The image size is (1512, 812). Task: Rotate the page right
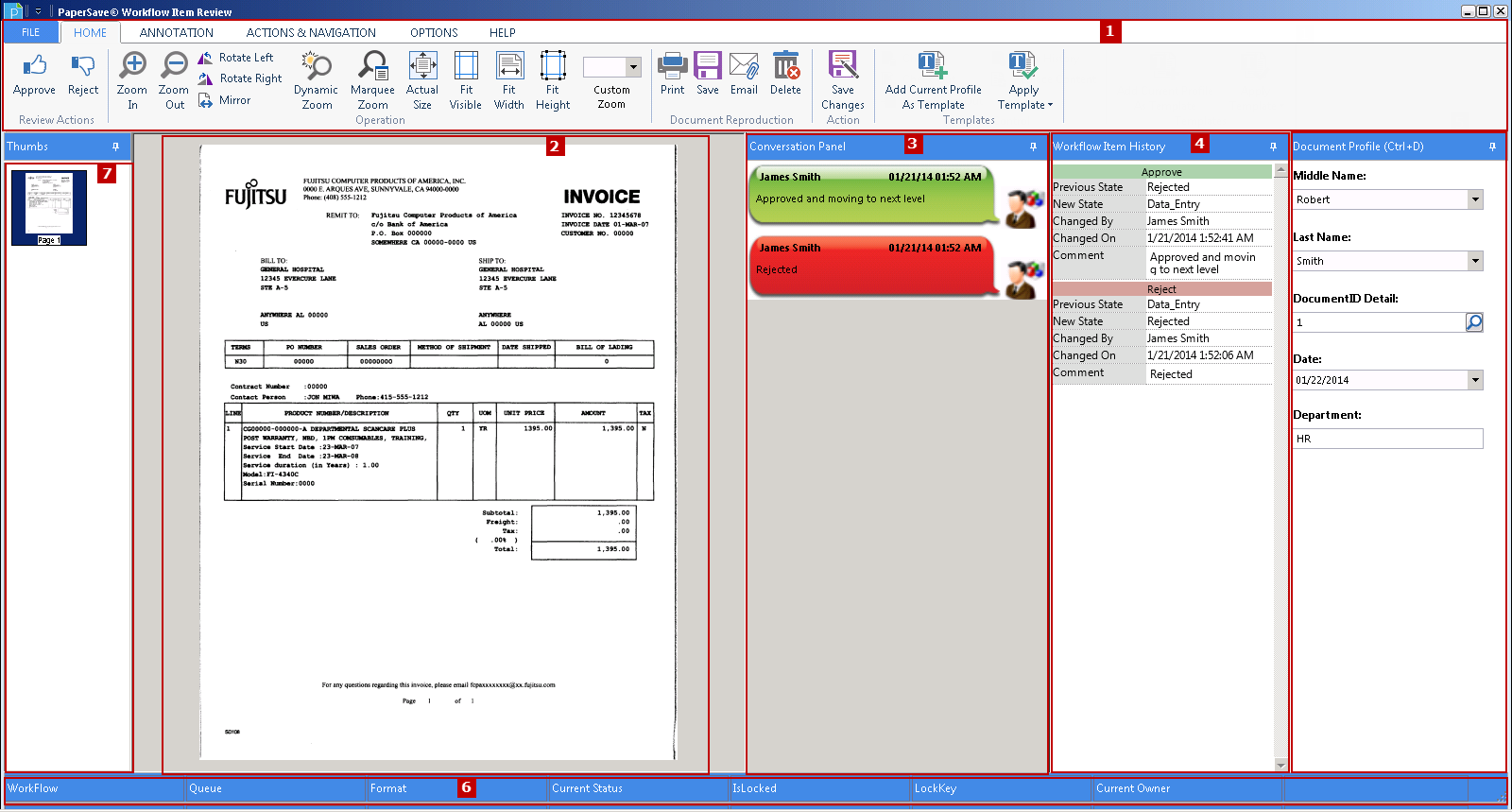pyautogui.click(x=240, y=78)
